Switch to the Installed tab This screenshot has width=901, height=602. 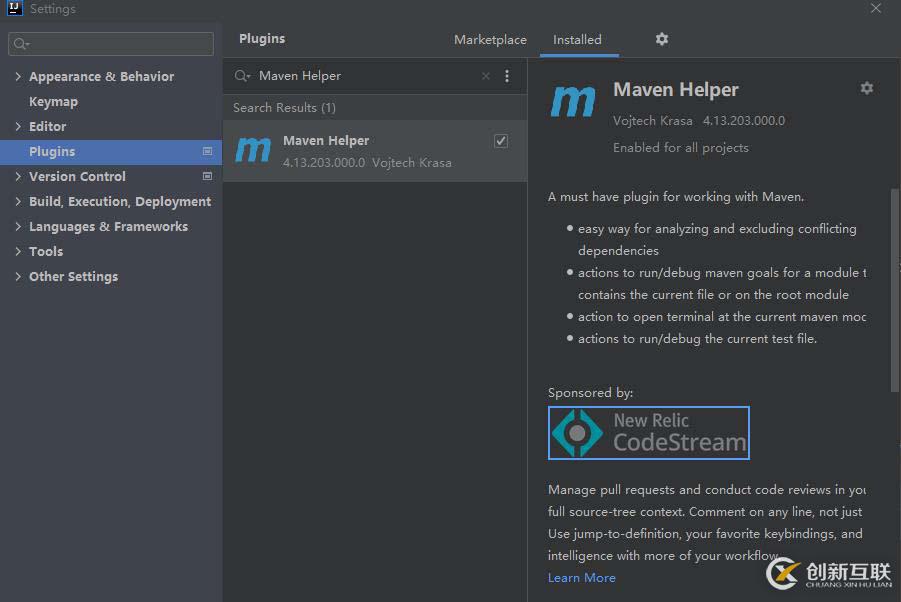577,40
